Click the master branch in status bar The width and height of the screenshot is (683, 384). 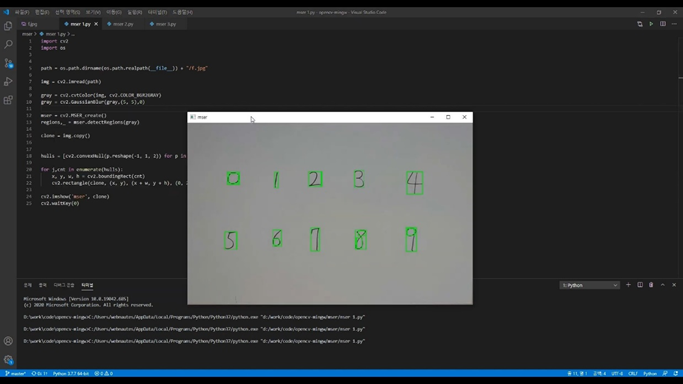pyautogui.click(x=16, y=374)
